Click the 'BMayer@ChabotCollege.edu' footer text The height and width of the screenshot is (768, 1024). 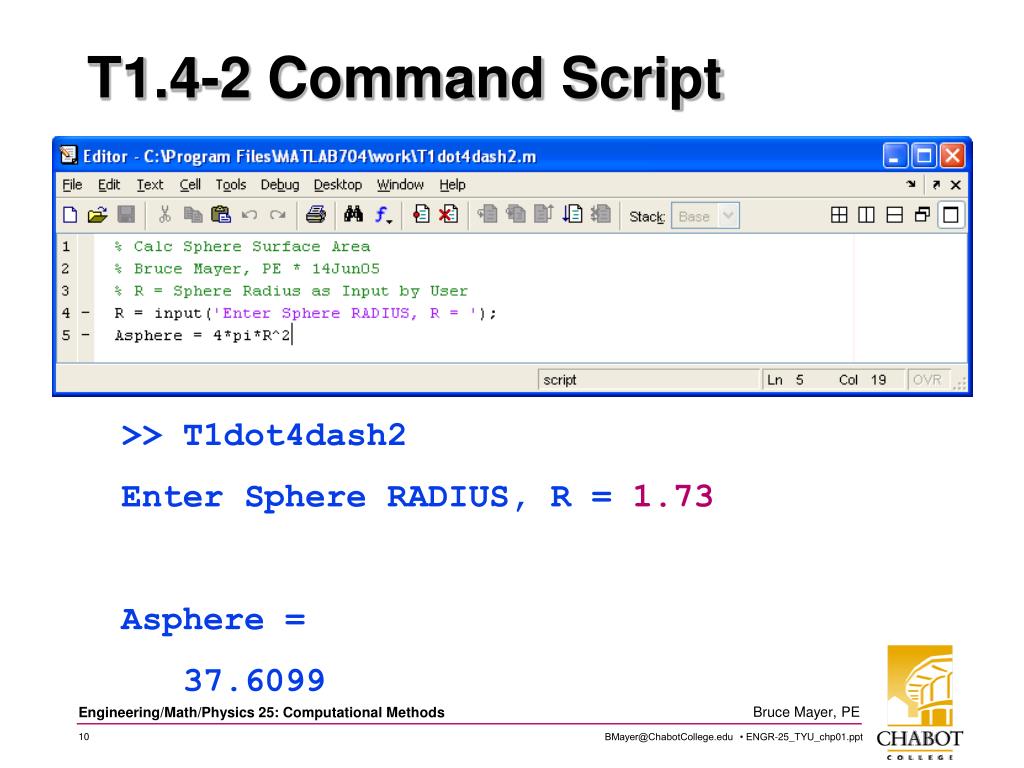[669, 737]
